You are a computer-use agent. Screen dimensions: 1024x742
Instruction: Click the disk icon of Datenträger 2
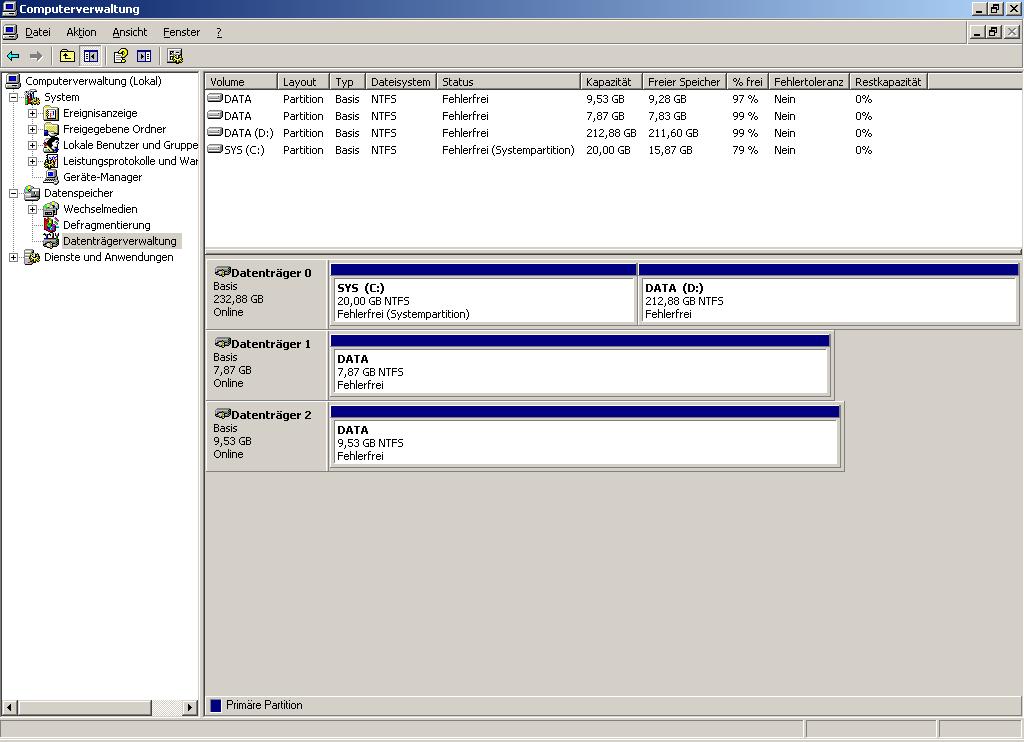tap(222, 414)
